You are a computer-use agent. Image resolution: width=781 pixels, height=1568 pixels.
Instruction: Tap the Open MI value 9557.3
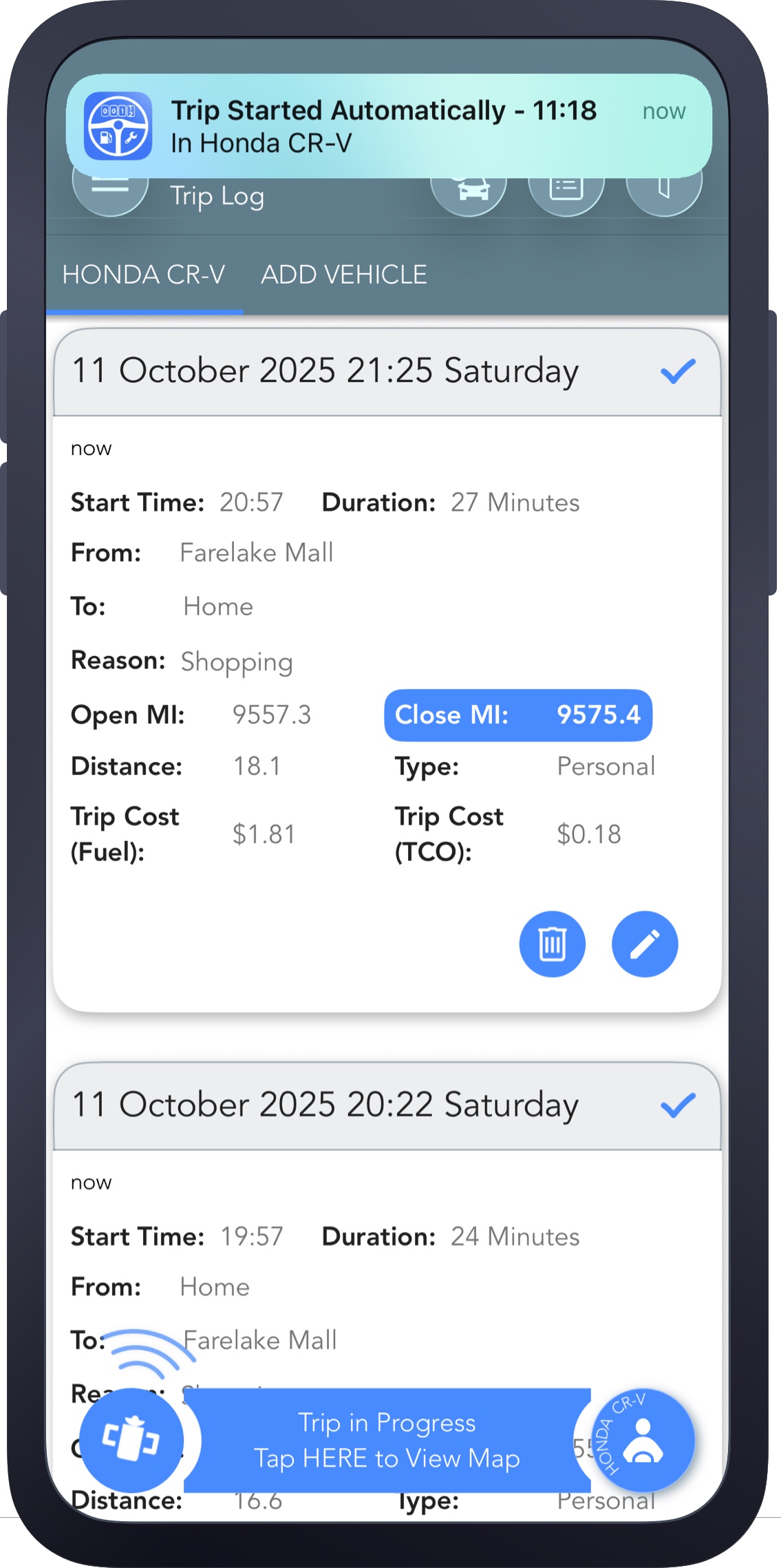(272, 715)
